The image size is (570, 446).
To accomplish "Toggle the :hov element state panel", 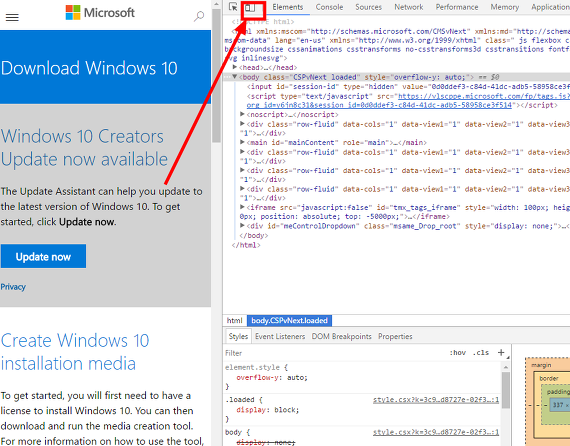I will [x=457, y=353].
